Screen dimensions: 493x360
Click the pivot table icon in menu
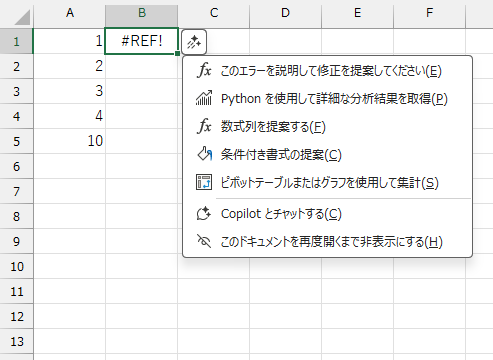(x=204, y=182)
